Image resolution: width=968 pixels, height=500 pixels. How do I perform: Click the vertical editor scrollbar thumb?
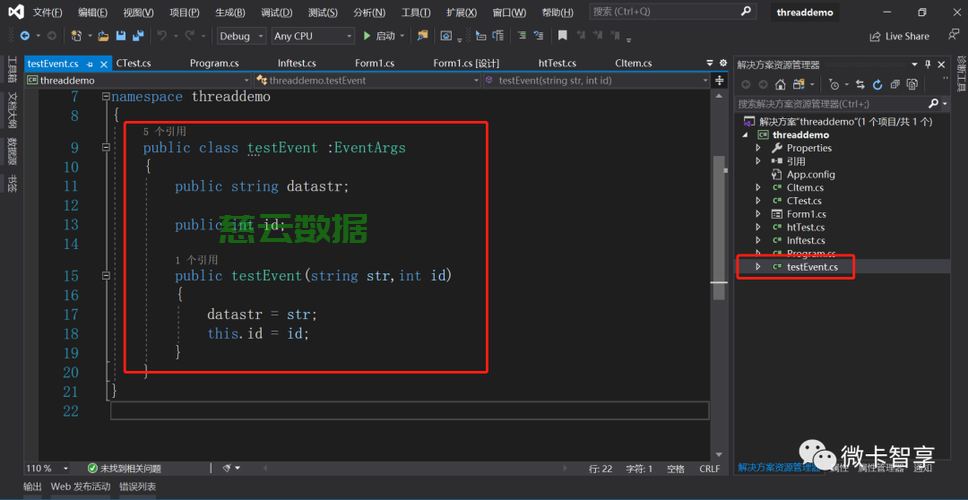(x=719, y=227)
